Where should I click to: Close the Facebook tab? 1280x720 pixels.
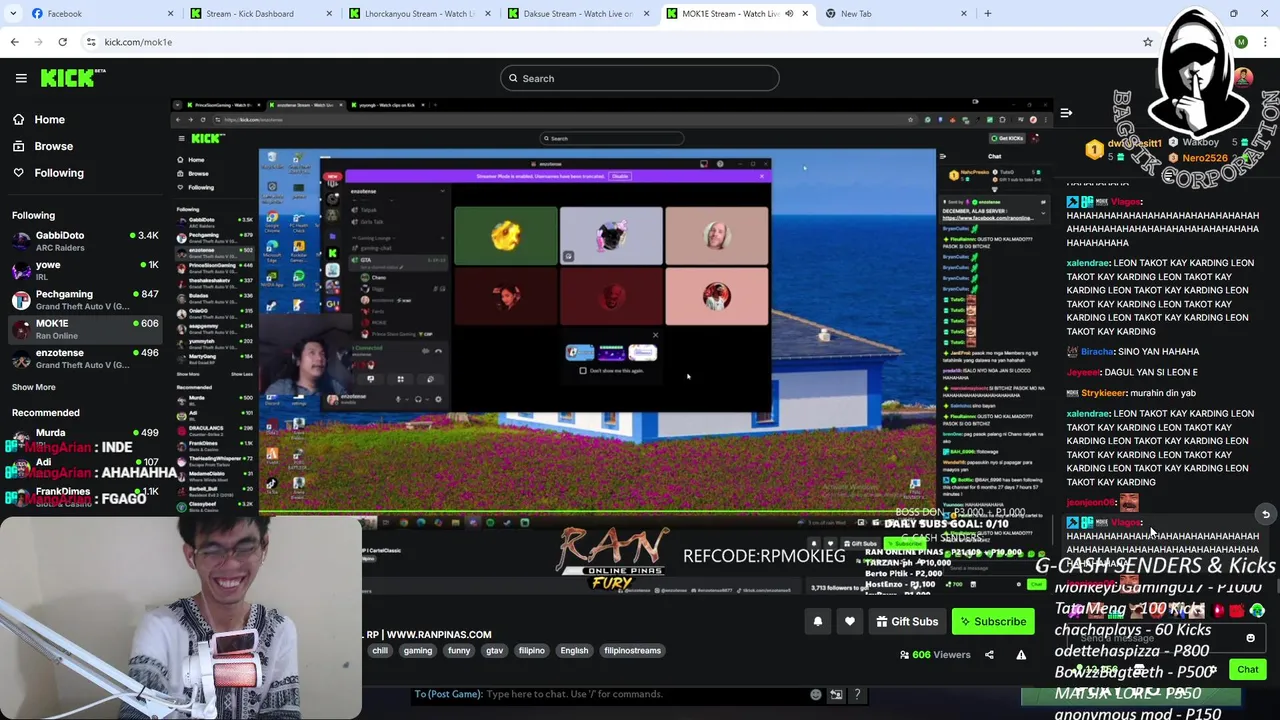click(170, 13)
